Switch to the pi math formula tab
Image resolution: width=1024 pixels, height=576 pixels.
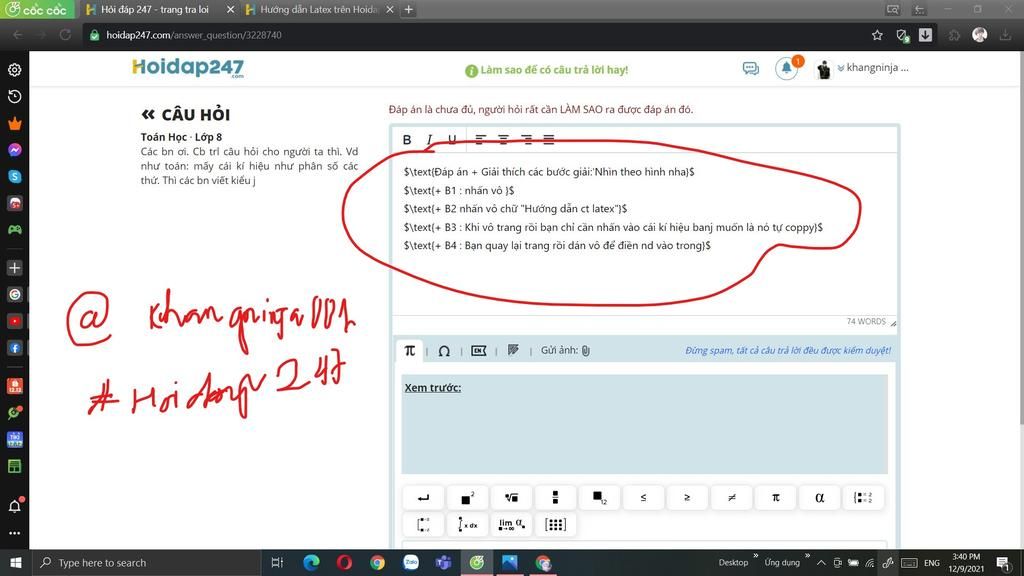(x=409, y=351)
